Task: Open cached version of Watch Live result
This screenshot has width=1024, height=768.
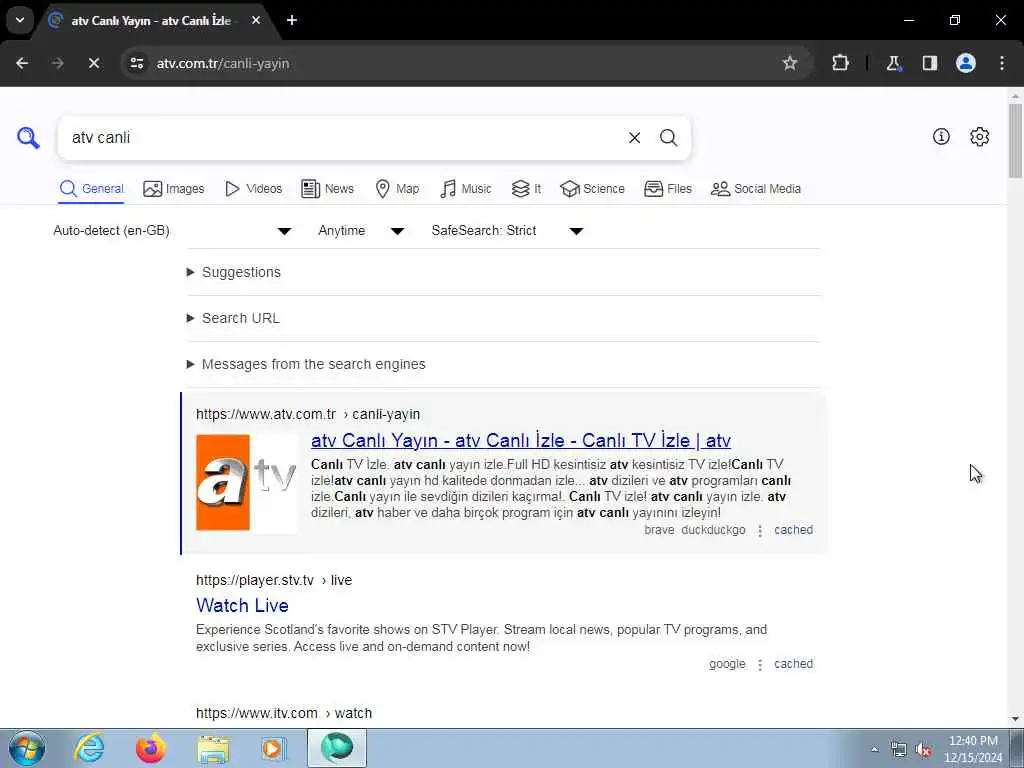Action: point(793,664)
